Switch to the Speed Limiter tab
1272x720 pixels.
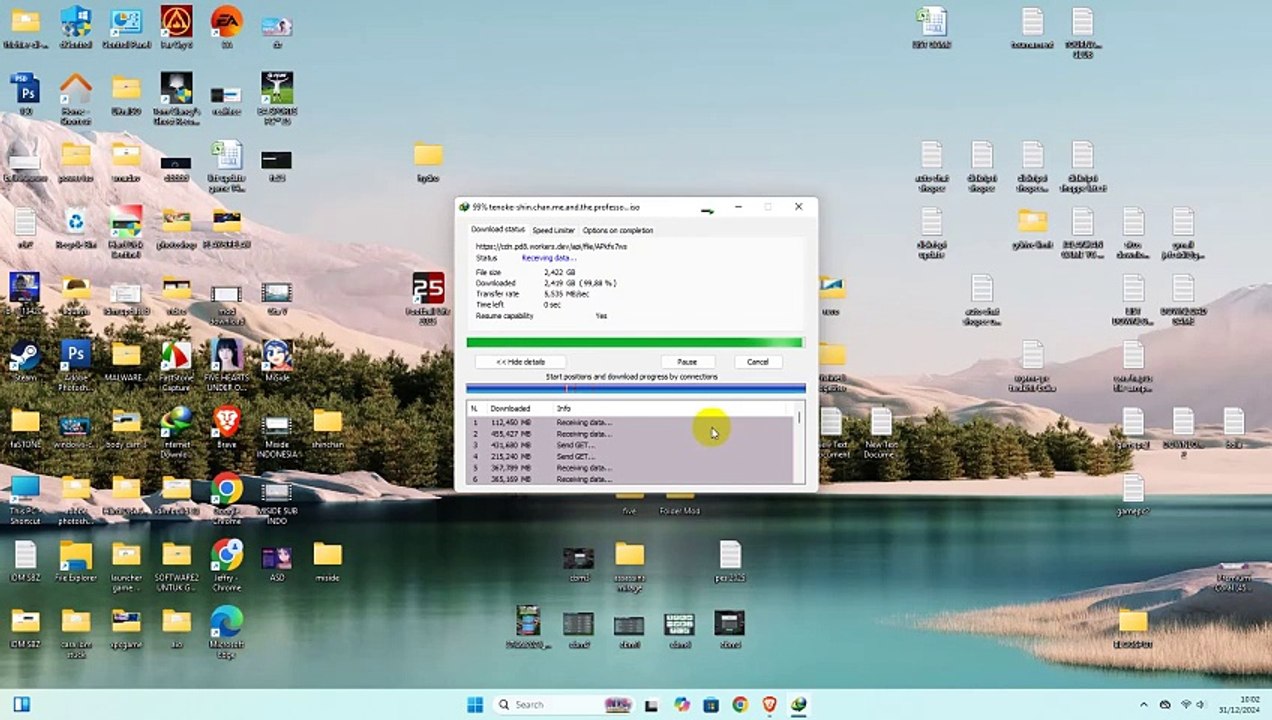pyautogui.click(x=553, y=230)
